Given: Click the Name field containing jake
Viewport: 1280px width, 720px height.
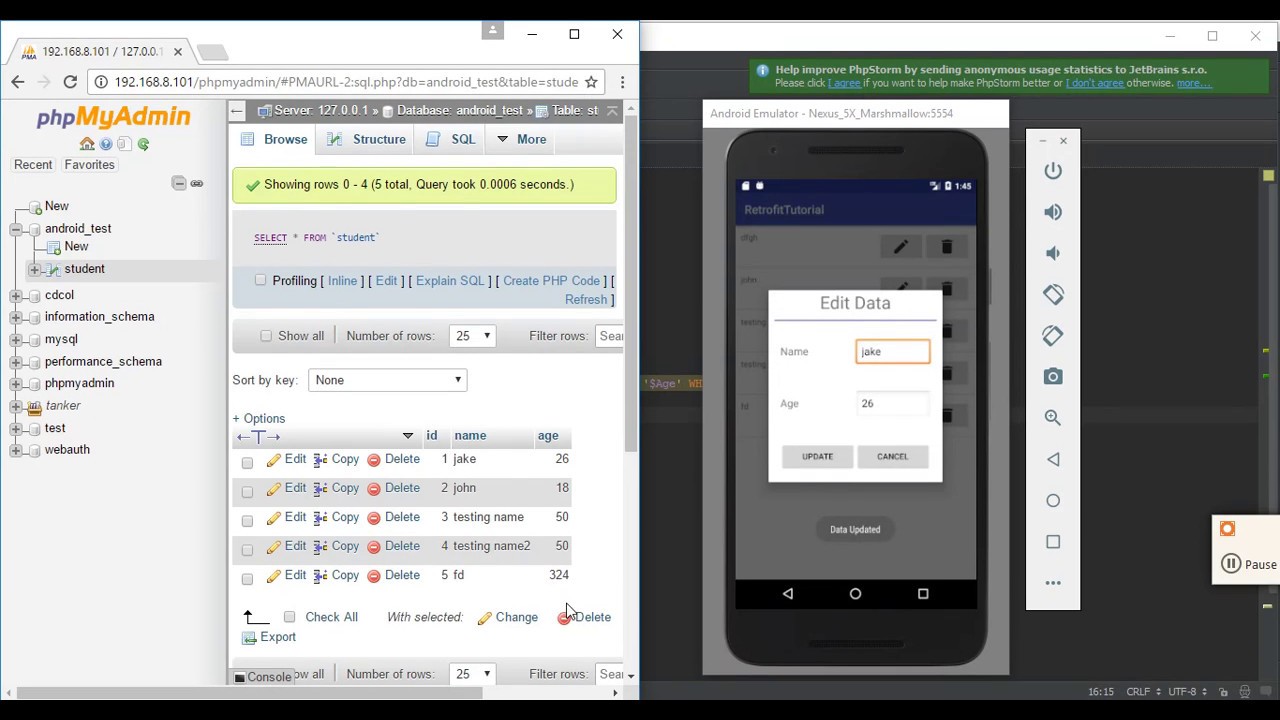Looking at the screenshot, I should pos(893,351).
